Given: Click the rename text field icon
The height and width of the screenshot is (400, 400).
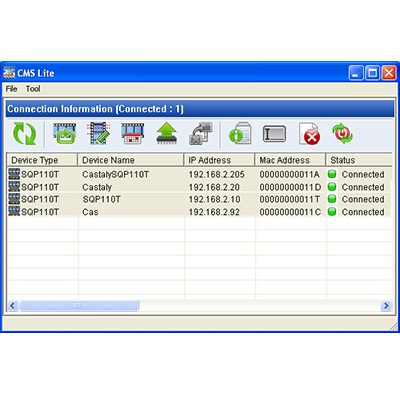Looking at the screenshot, I should pos(274,134).
